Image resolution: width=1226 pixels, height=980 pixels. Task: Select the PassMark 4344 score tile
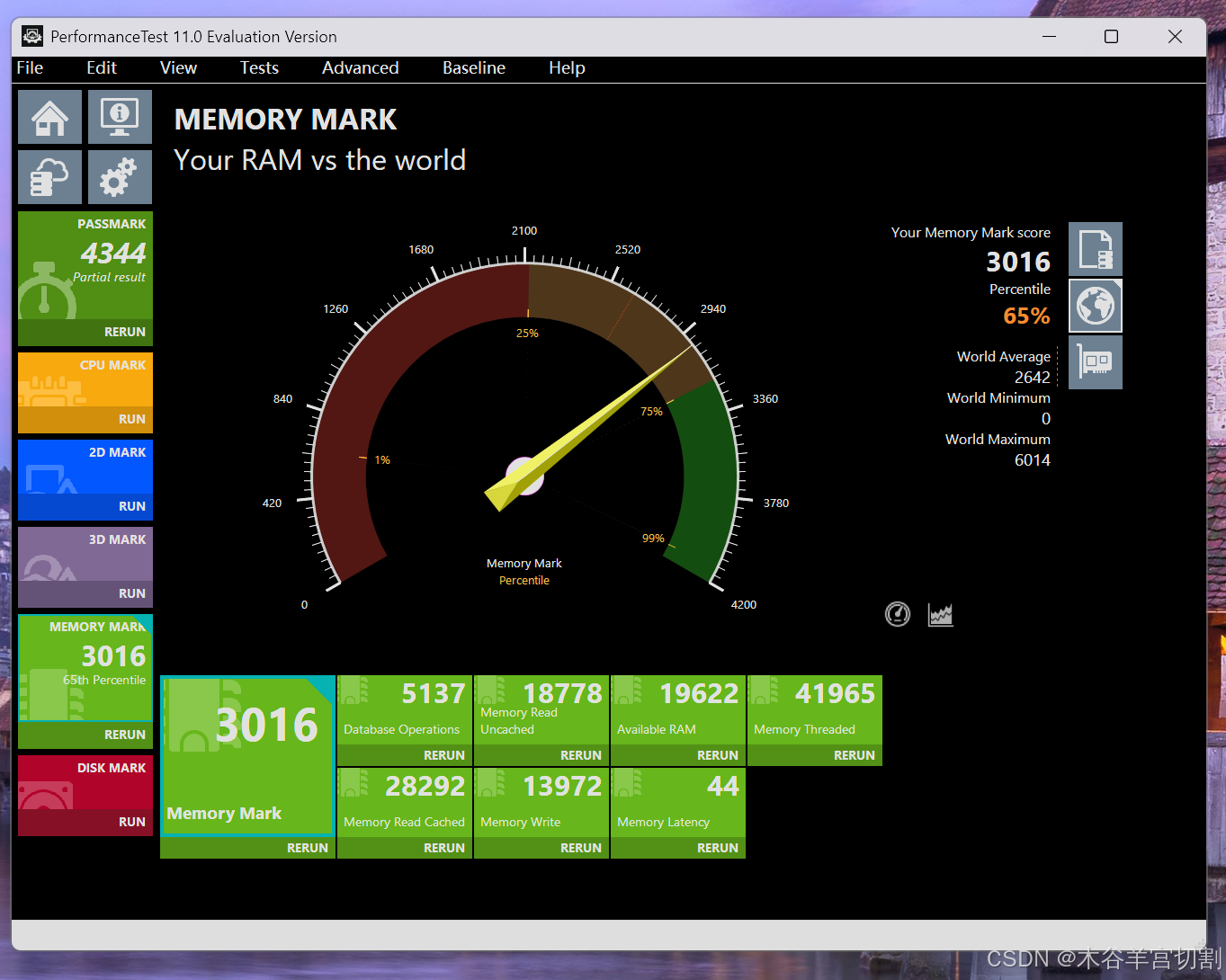click(85, 265)
